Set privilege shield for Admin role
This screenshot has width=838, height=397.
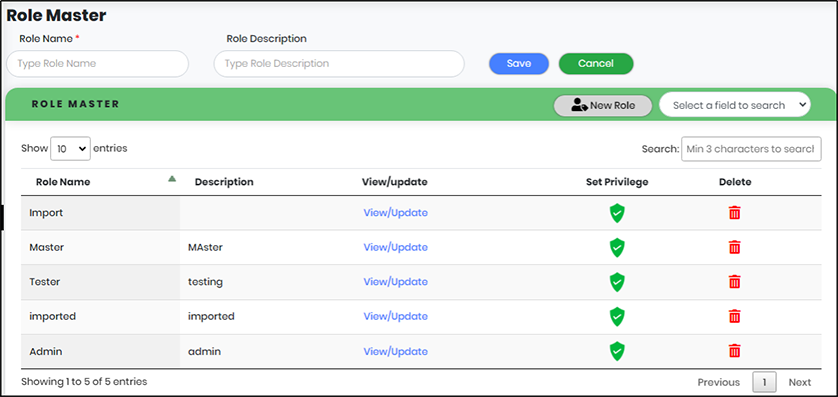coord(617,351)
